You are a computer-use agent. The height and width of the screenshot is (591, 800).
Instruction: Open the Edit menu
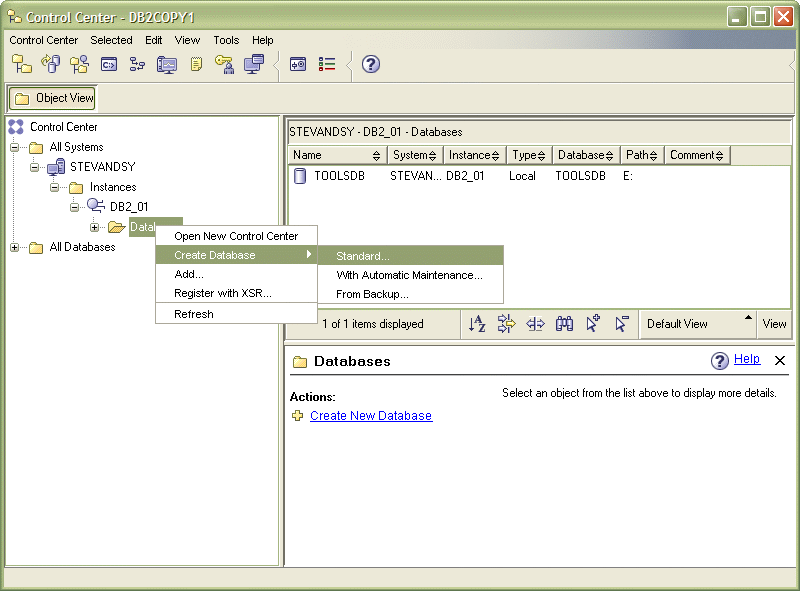153,40
